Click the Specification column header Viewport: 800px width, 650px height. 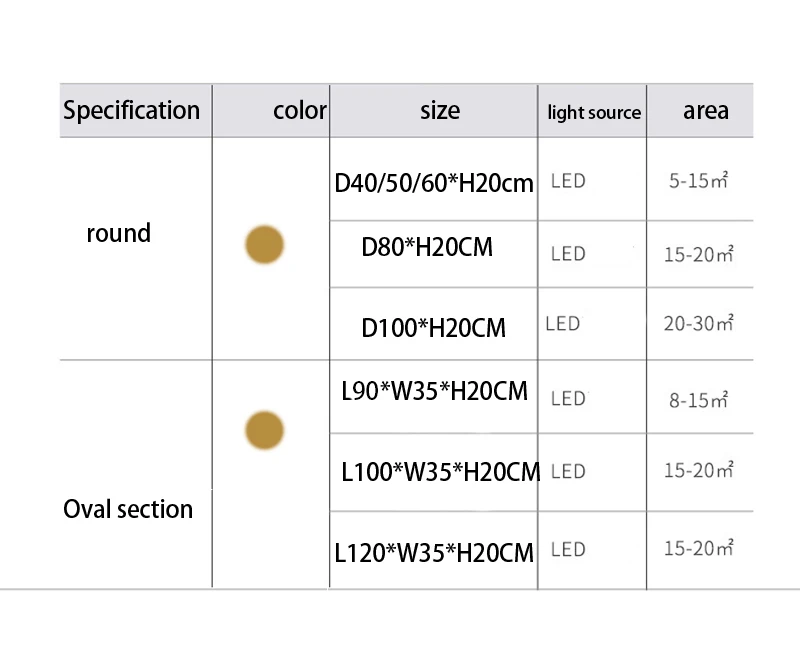[x=132, y=110]
